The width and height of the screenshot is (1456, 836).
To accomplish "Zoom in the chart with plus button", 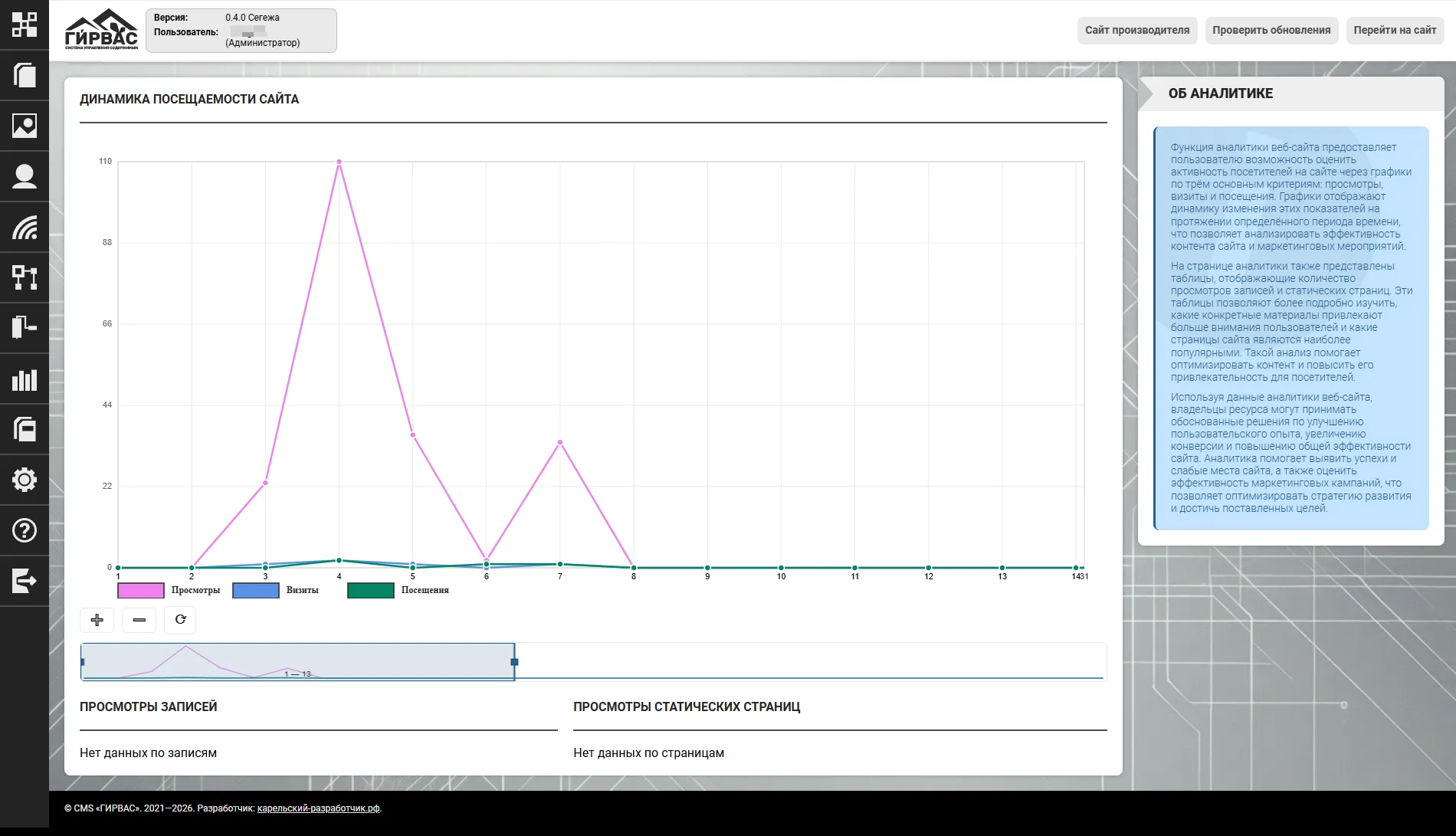I will tap(97, 620).
